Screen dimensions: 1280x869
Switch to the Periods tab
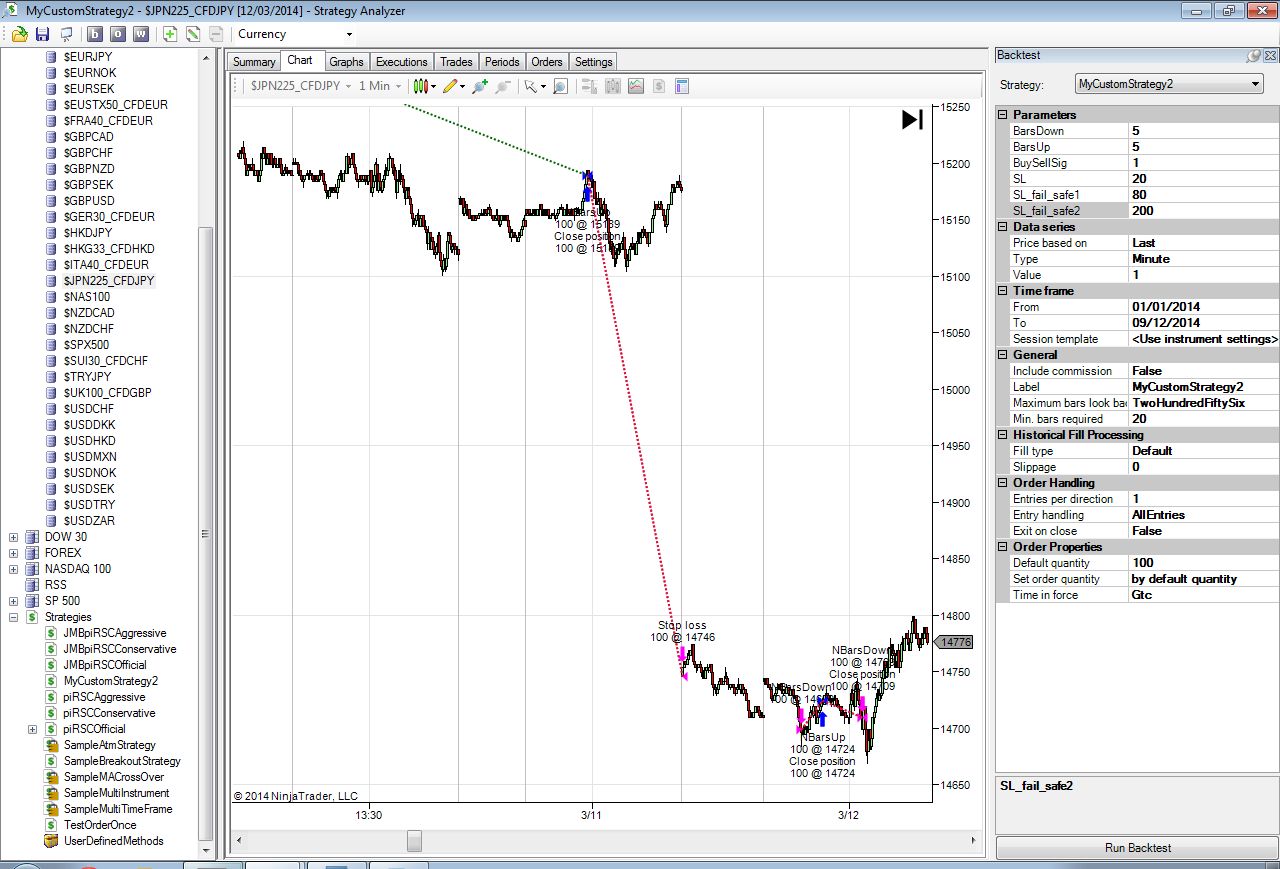[x=502, y=62]
